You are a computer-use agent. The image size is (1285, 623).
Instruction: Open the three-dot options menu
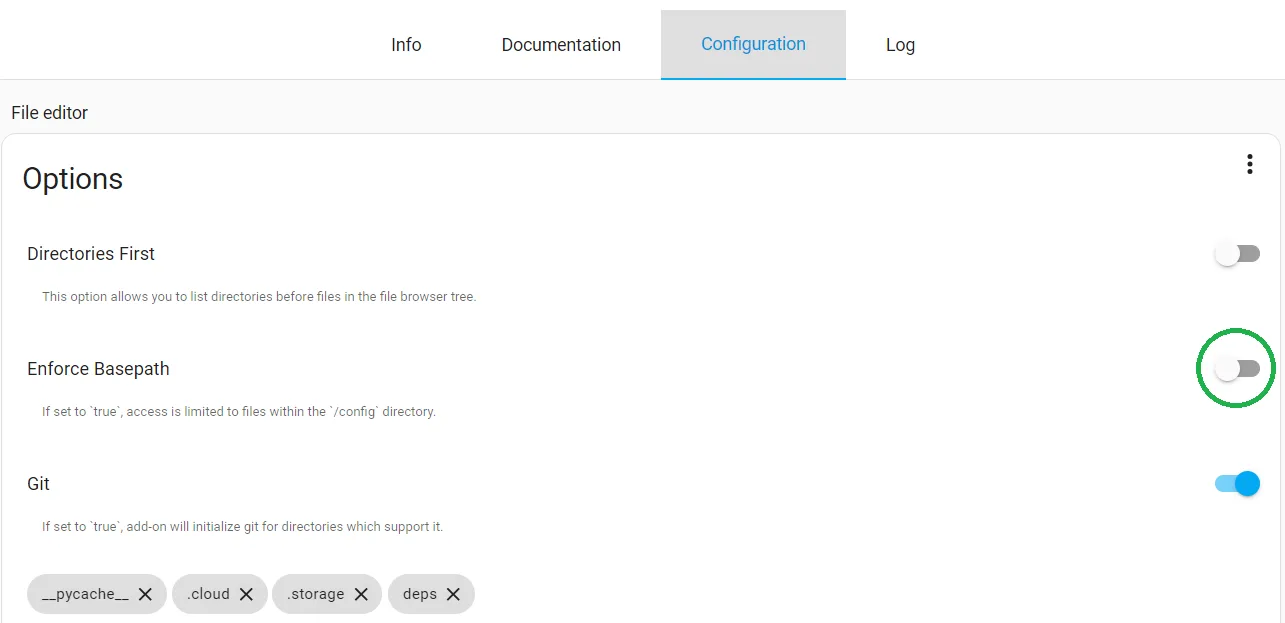pos(1249,164)
